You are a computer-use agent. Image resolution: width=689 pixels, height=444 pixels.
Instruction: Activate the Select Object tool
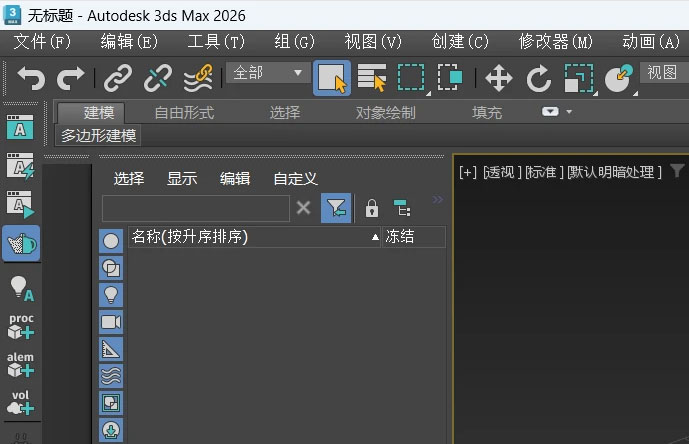tap(332, 78)
